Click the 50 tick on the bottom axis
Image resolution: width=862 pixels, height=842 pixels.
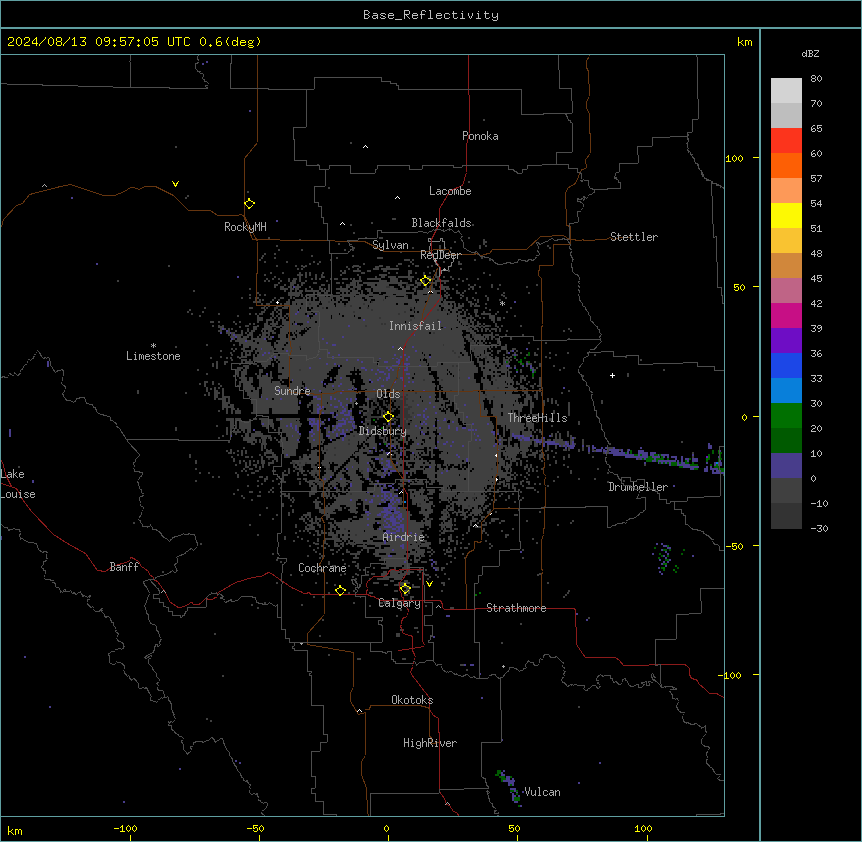pos(514,828)
